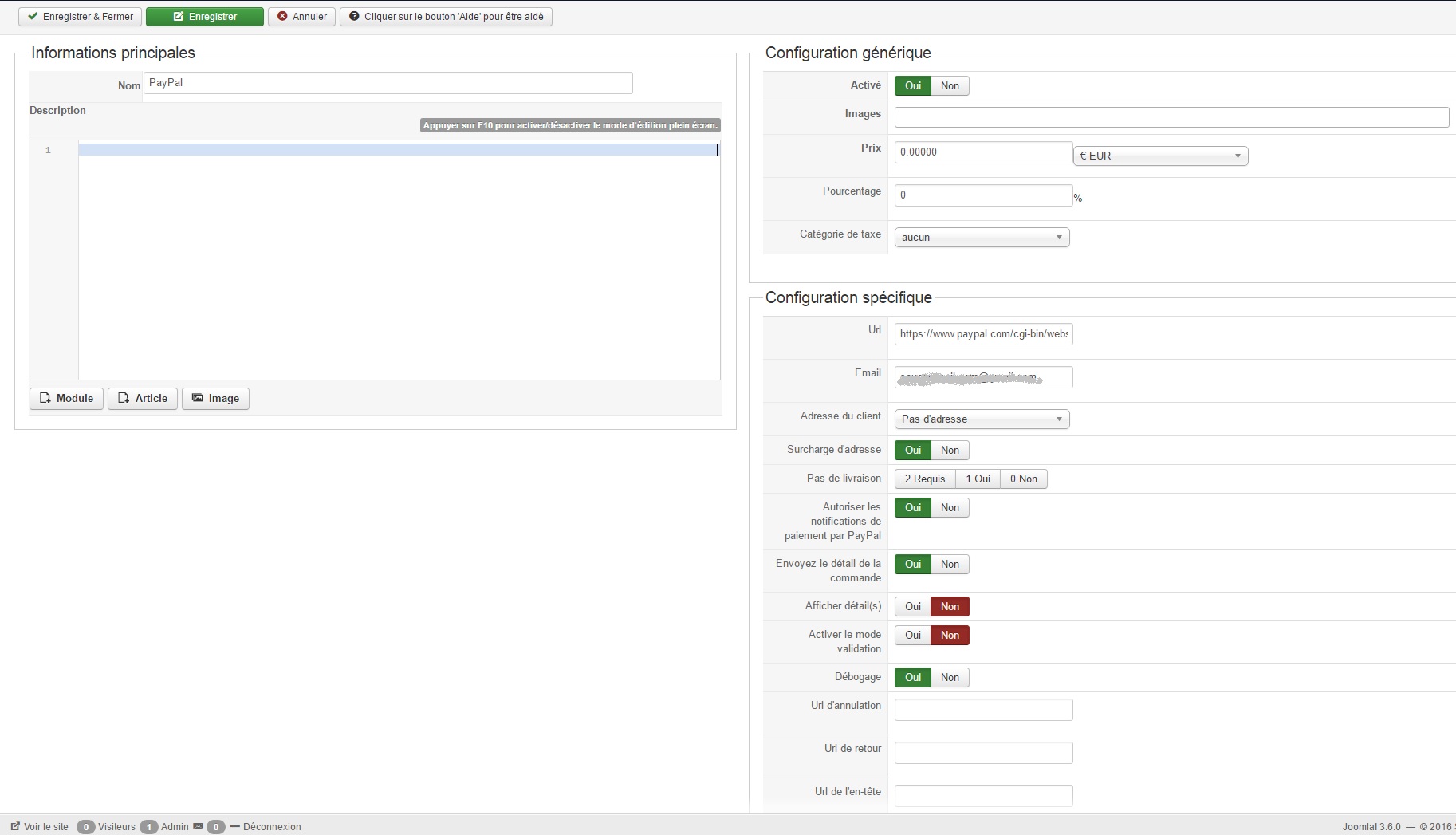
Task: Click the Email input field
Action: point(983,377)
